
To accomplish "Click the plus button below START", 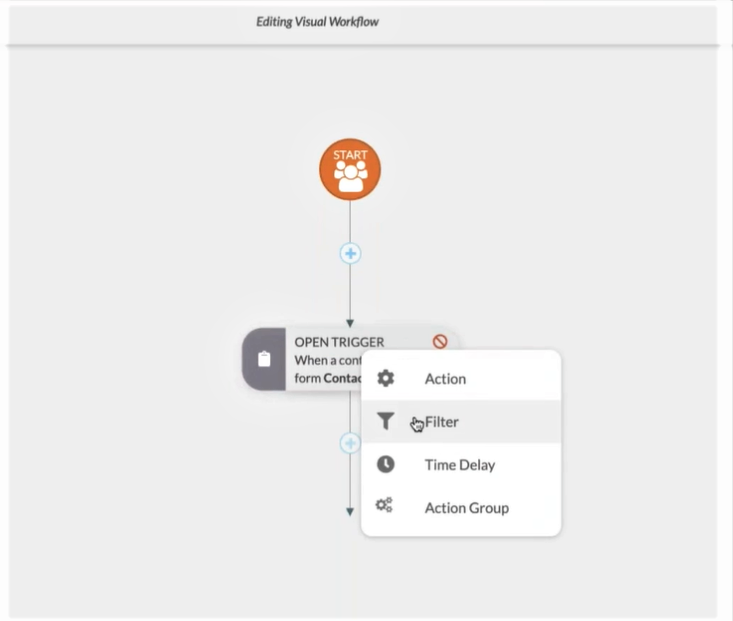I will (x=350, y=254).
